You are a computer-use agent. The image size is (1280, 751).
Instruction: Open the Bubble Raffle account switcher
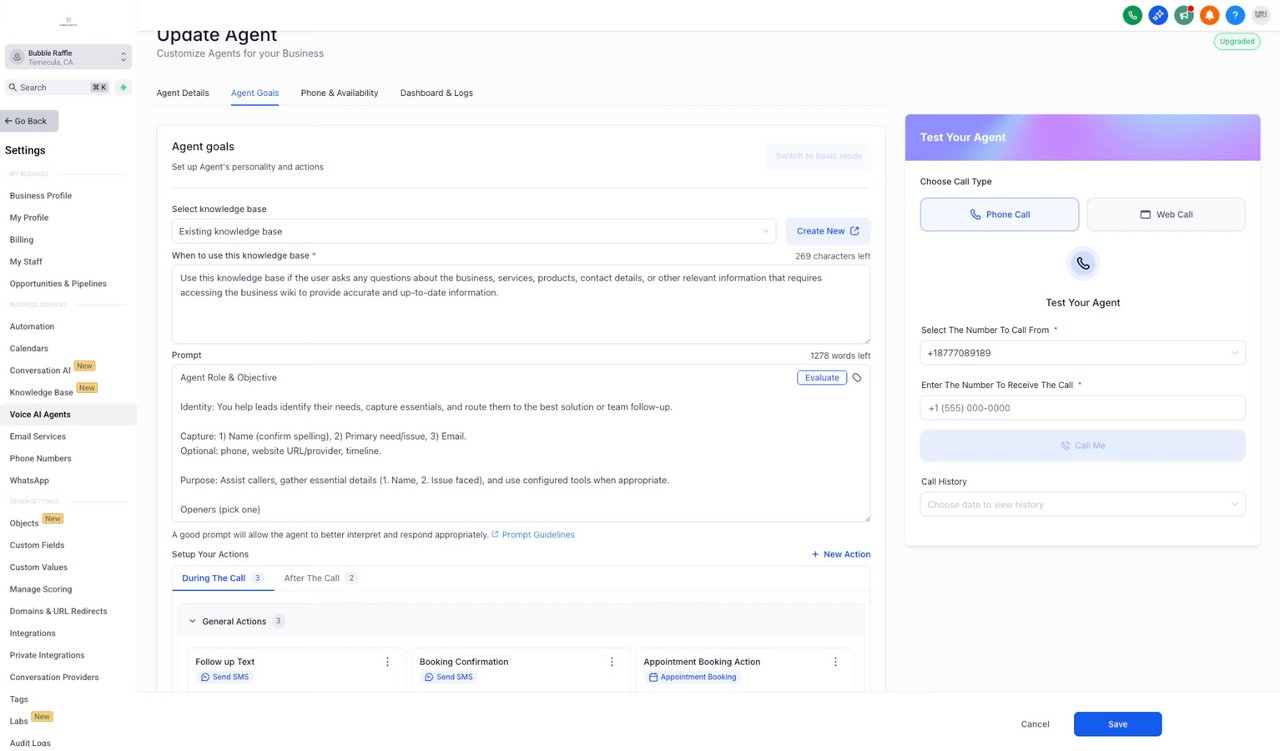click(68, 57)
